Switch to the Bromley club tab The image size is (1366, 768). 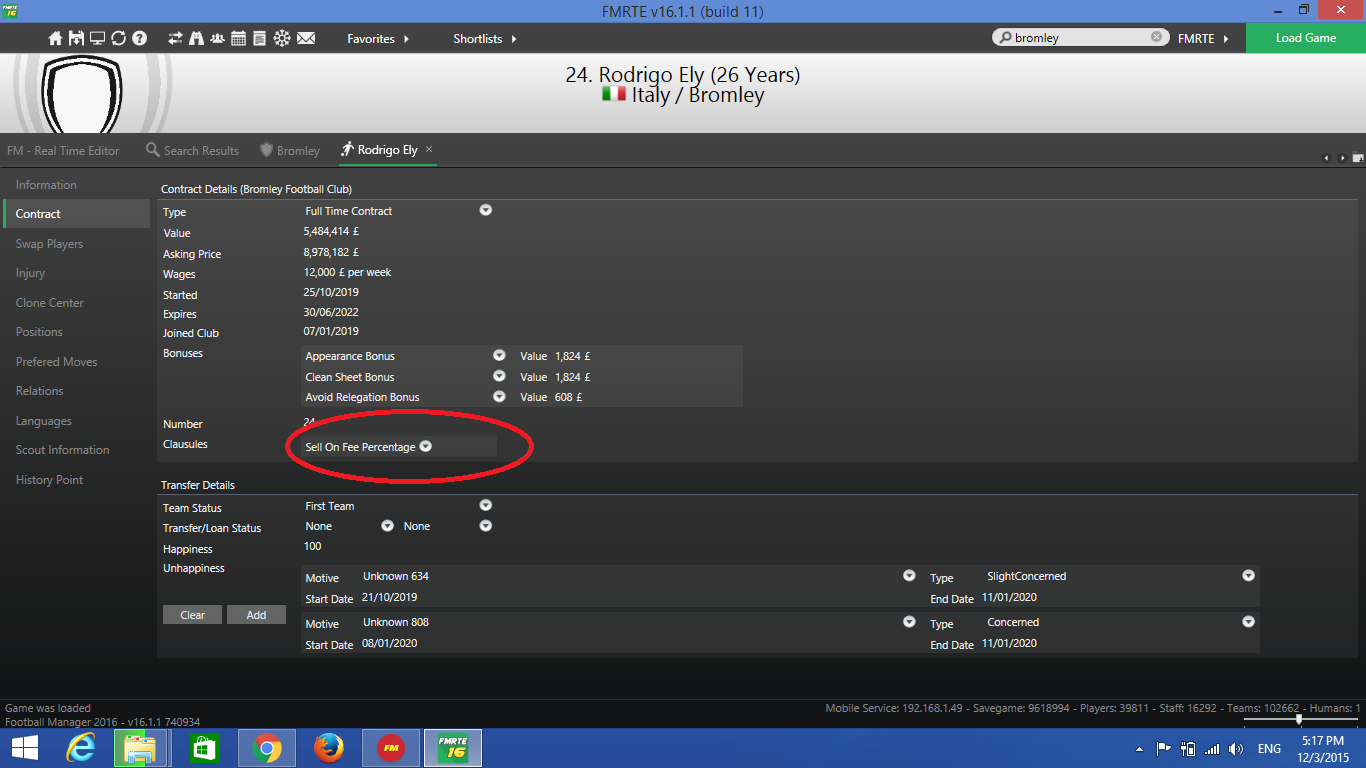click(x=290, y=150)
